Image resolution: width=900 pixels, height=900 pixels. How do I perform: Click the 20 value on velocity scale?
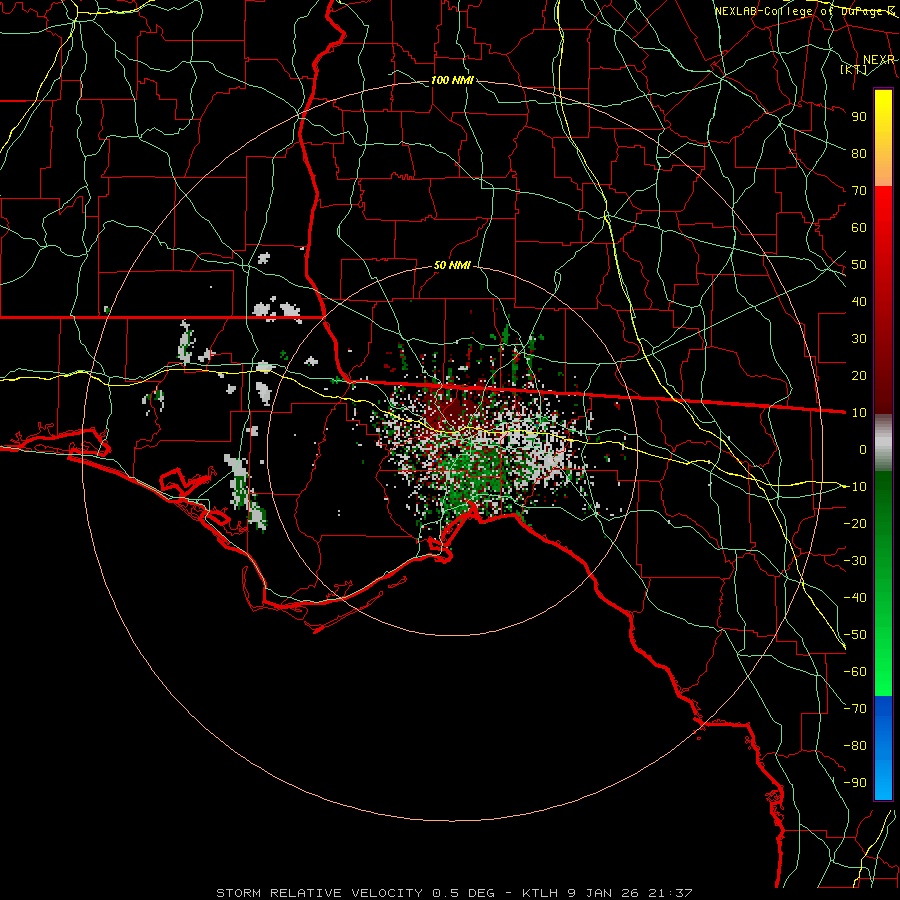(x=859, y=375)
